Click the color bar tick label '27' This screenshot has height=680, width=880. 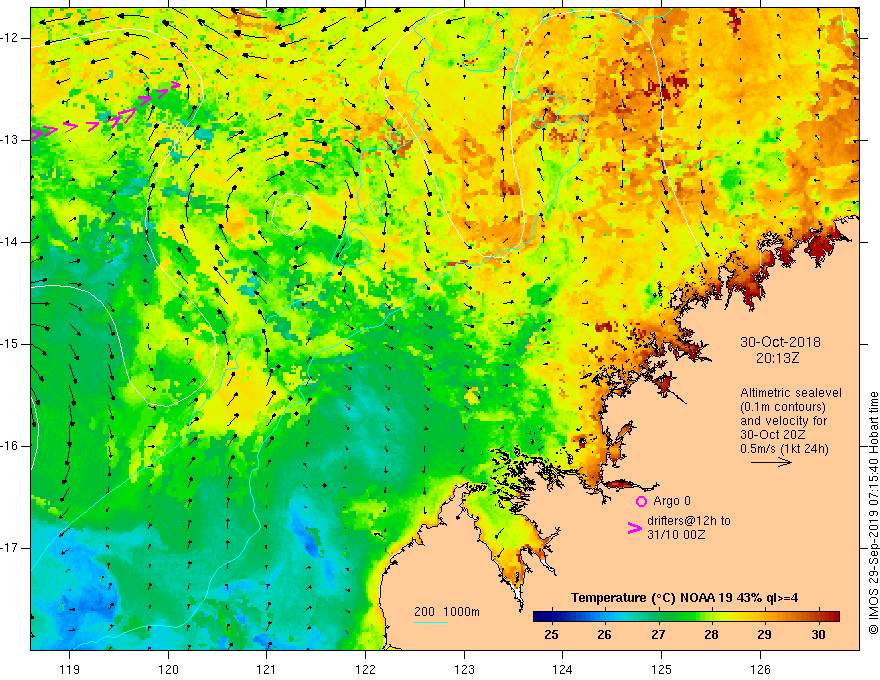(658, 635)
